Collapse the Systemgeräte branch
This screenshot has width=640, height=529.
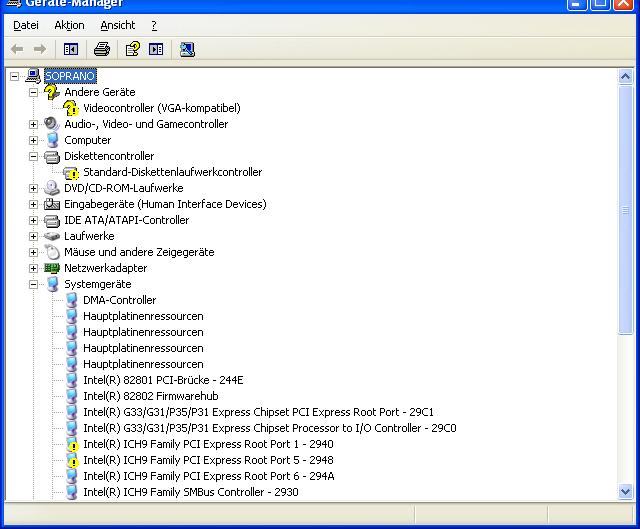pyautogui.click(x=33, y=285)
